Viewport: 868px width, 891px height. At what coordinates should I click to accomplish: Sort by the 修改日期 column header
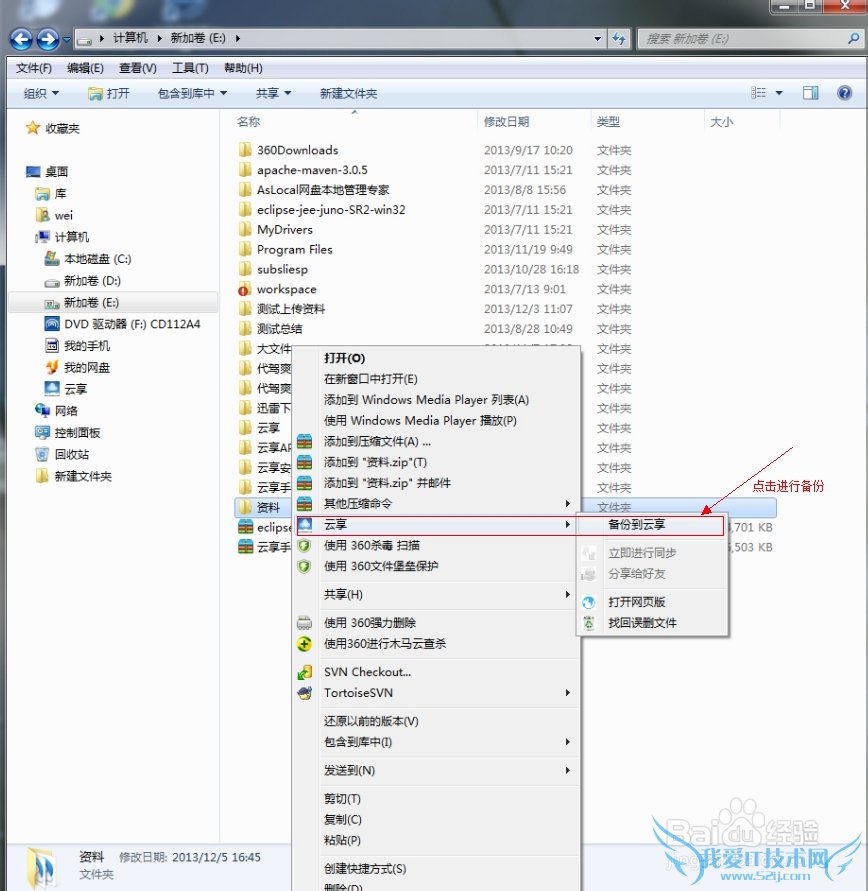534,122
